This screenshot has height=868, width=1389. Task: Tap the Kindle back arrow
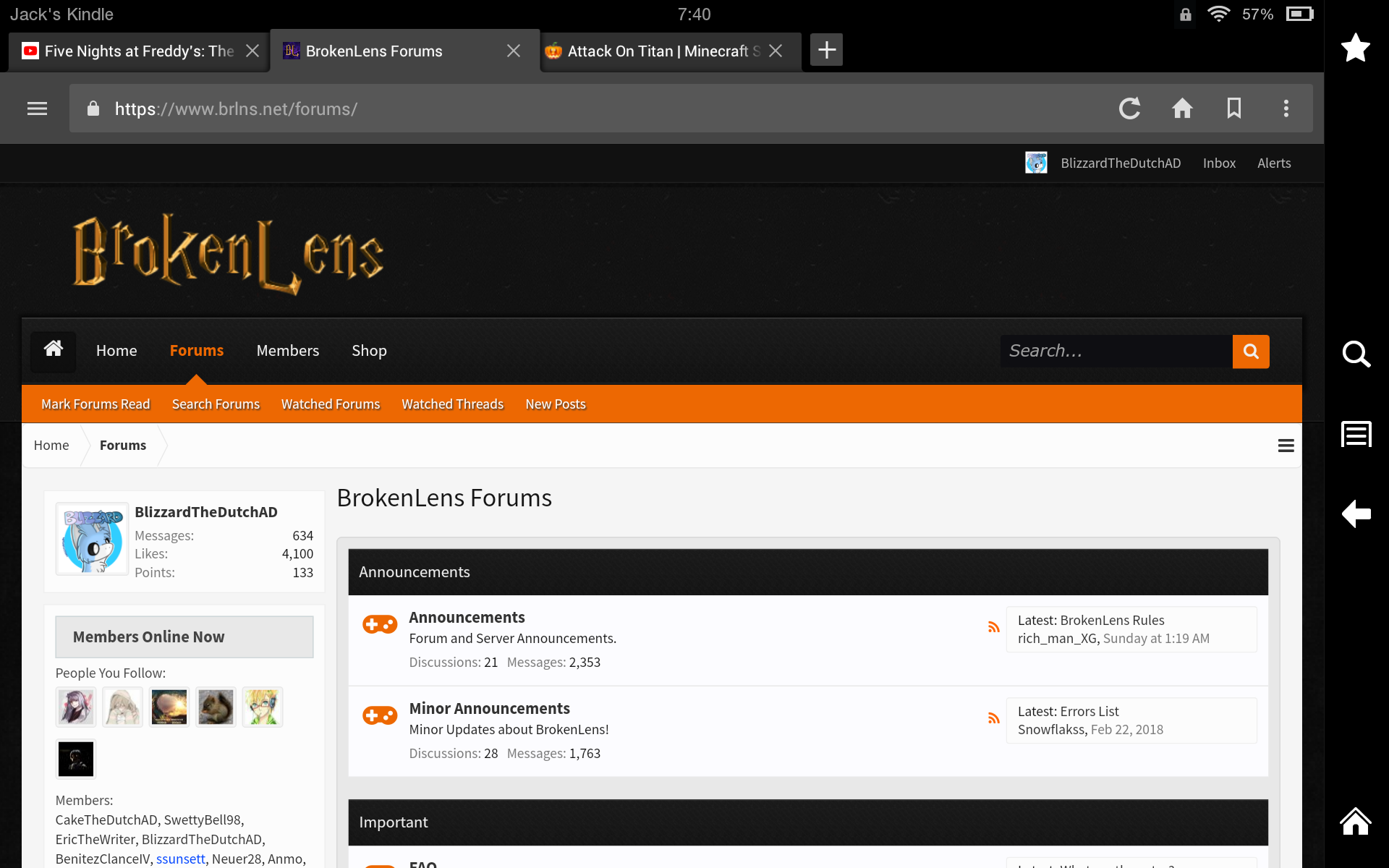click(x=1356, y=514)
